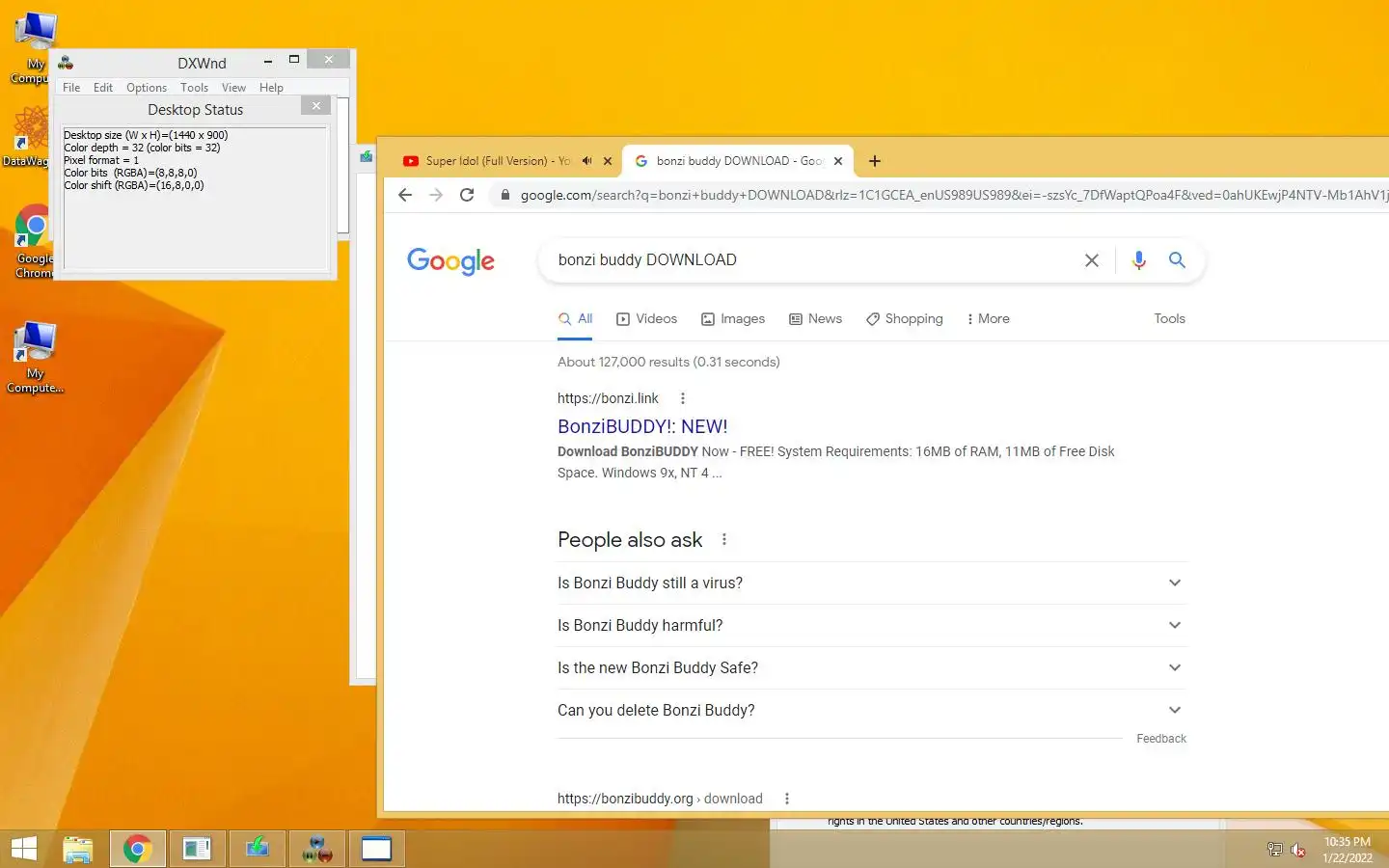Start voice search with the microphone

1139,260
